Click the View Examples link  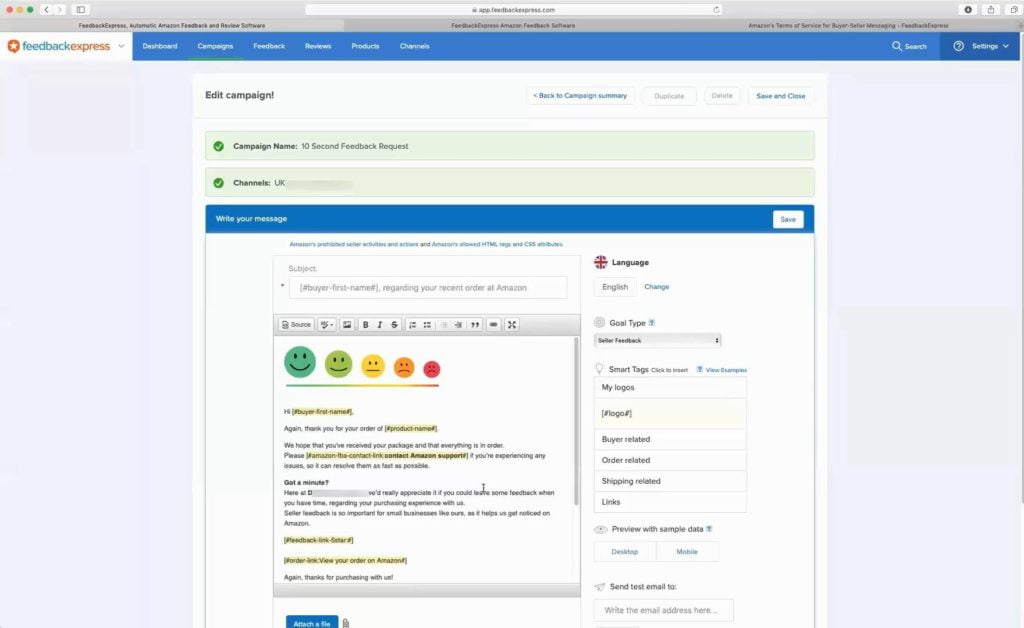point(726,370)
